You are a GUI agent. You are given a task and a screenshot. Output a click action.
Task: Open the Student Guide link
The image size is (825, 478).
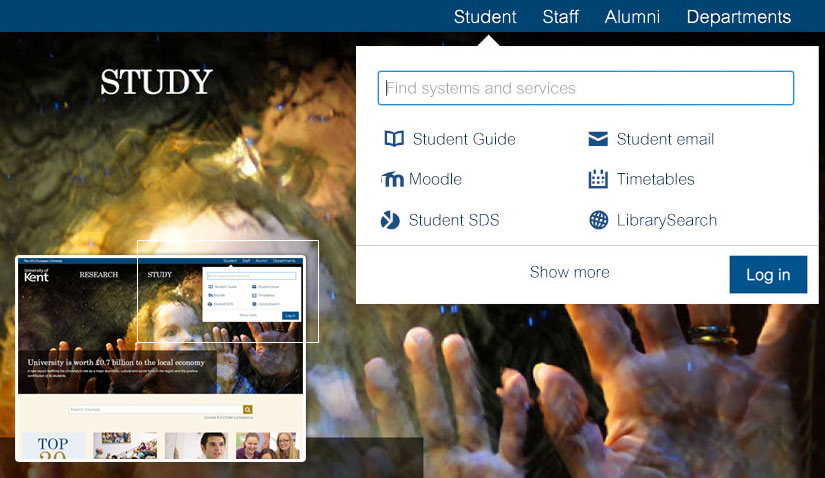coord(464,139)
